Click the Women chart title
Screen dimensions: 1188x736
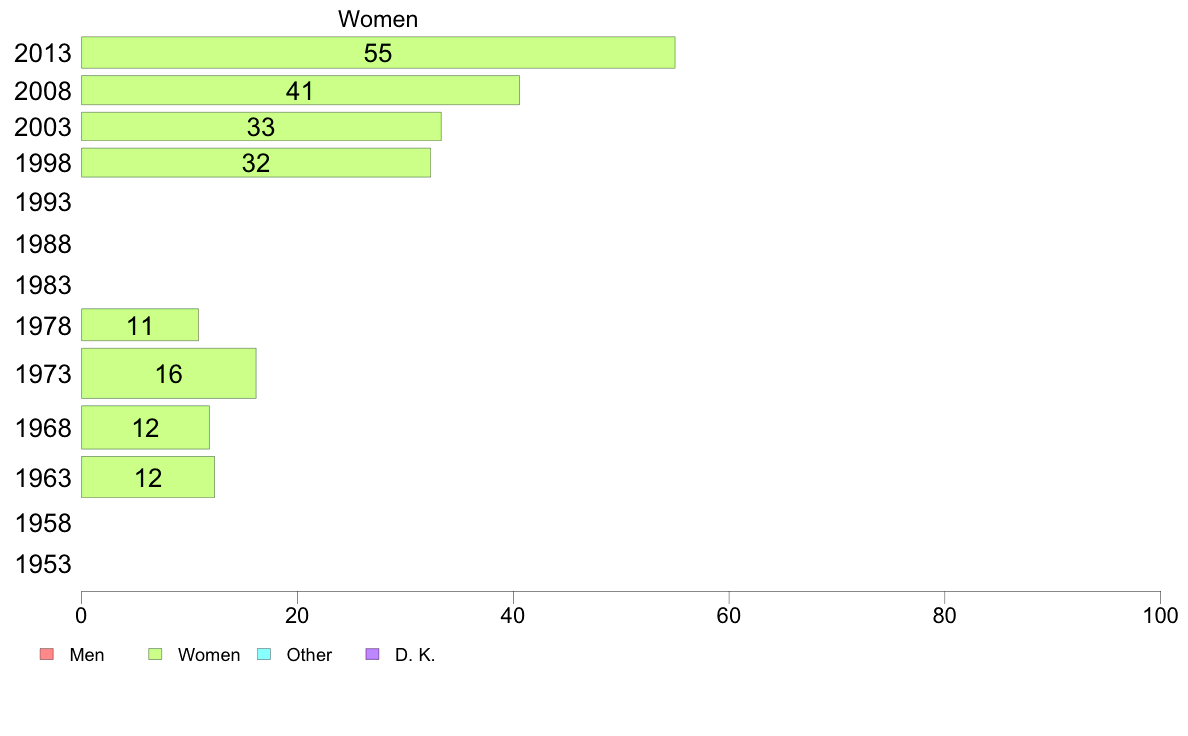(x=378, y=19)
